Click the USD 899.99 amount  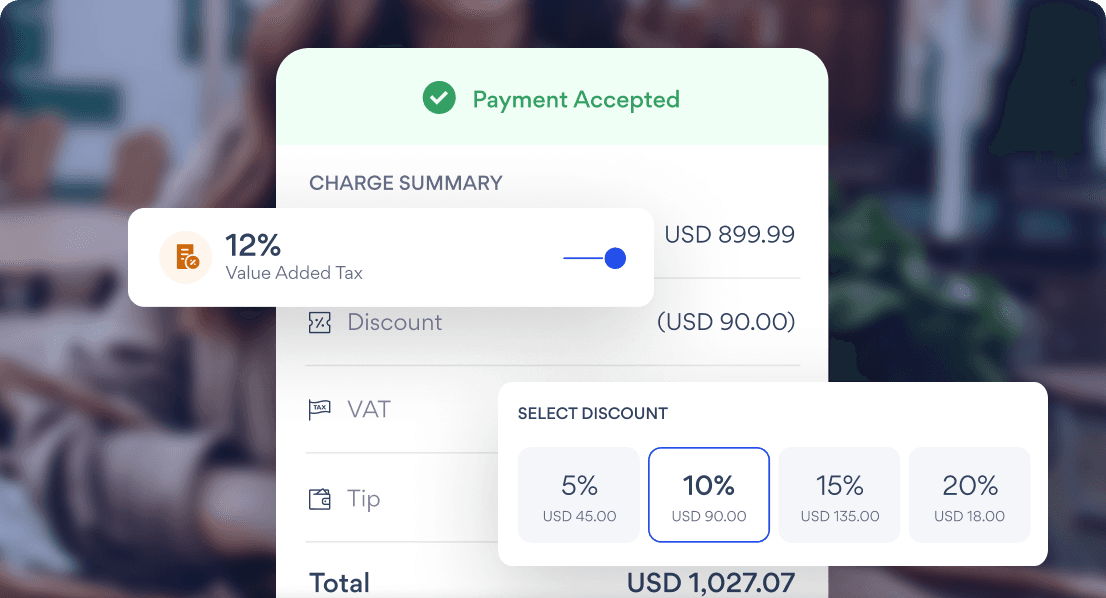point(730,234)
